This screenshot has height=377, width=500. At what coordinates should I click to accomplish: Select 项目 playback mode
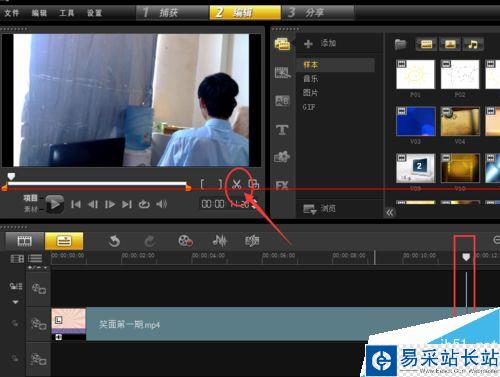click(x=30, y=198)
